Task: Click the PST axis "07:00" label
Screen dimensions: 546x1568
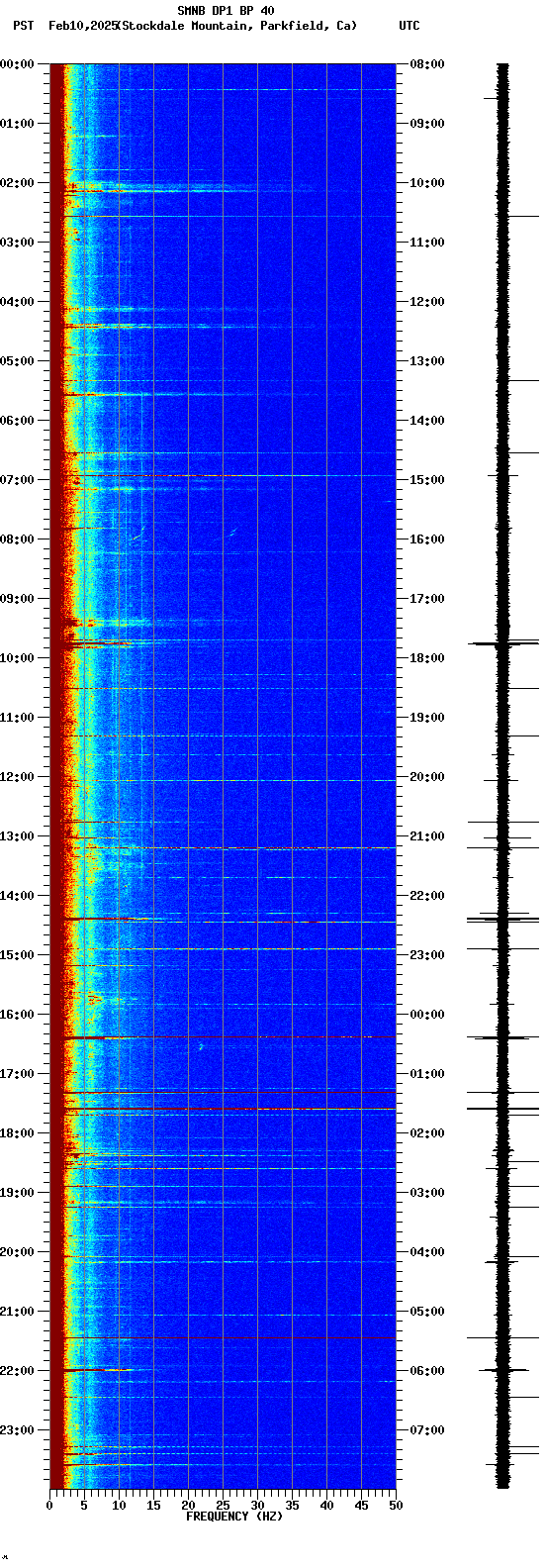Action: coord(17,480)
